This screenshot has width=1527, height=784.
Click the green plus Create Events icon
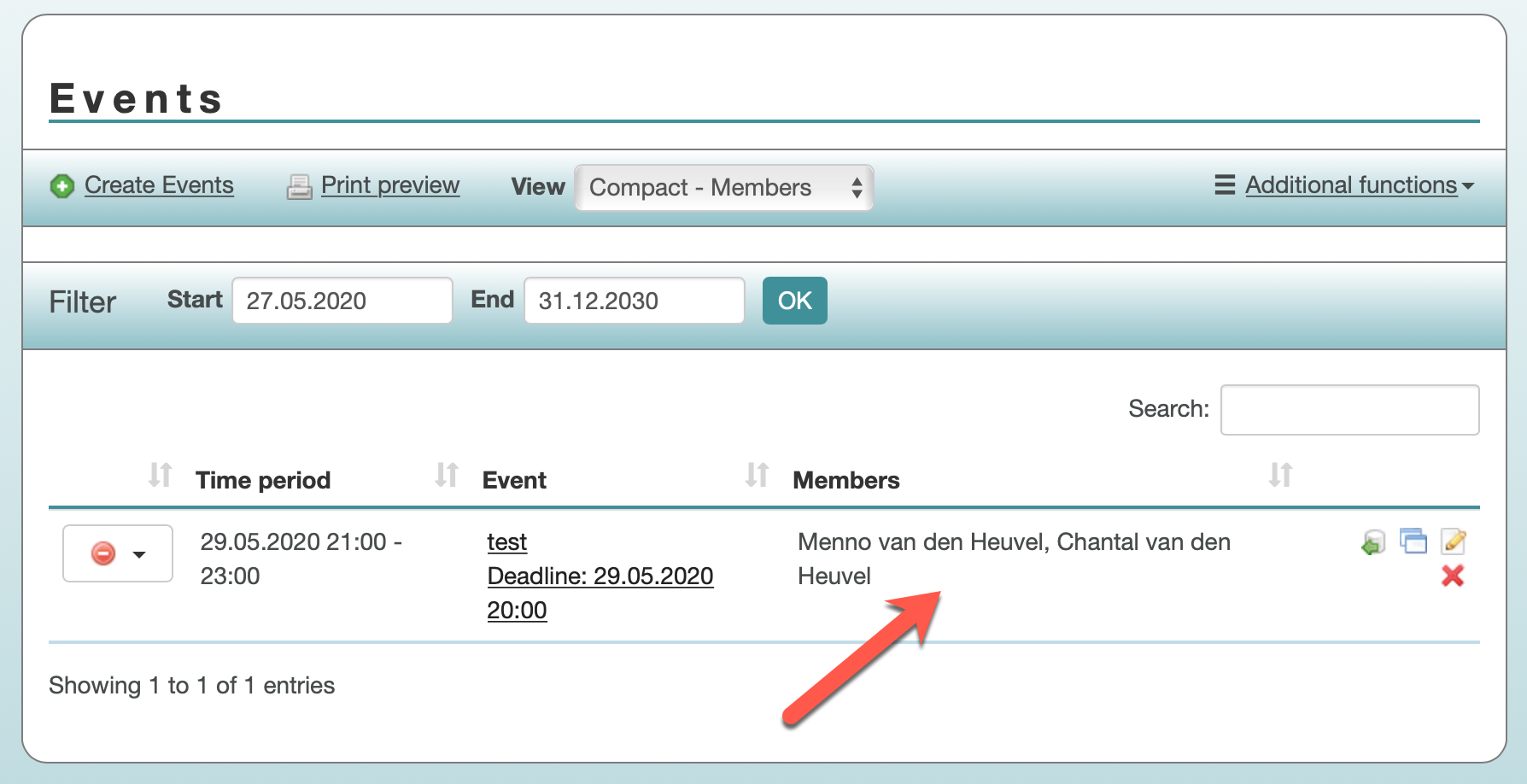coord(62,186)
